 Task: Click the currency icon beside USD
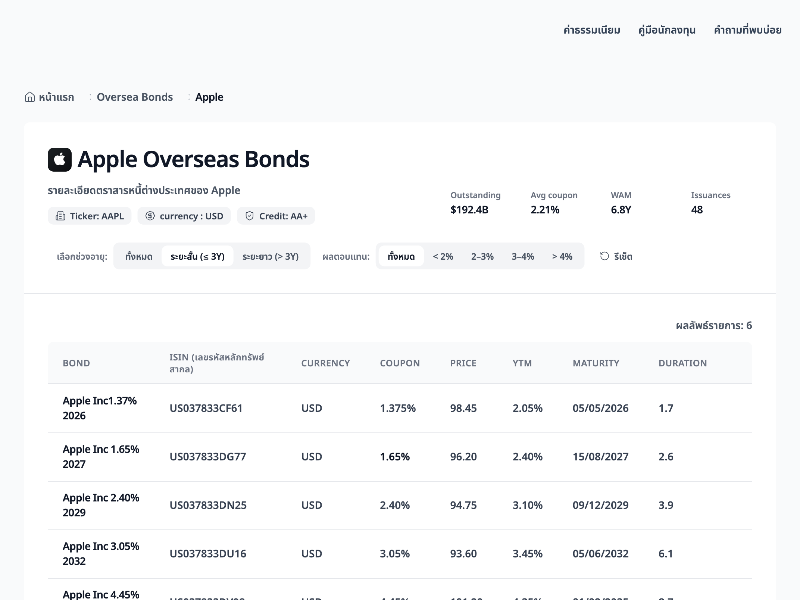[x=150, y=216]
